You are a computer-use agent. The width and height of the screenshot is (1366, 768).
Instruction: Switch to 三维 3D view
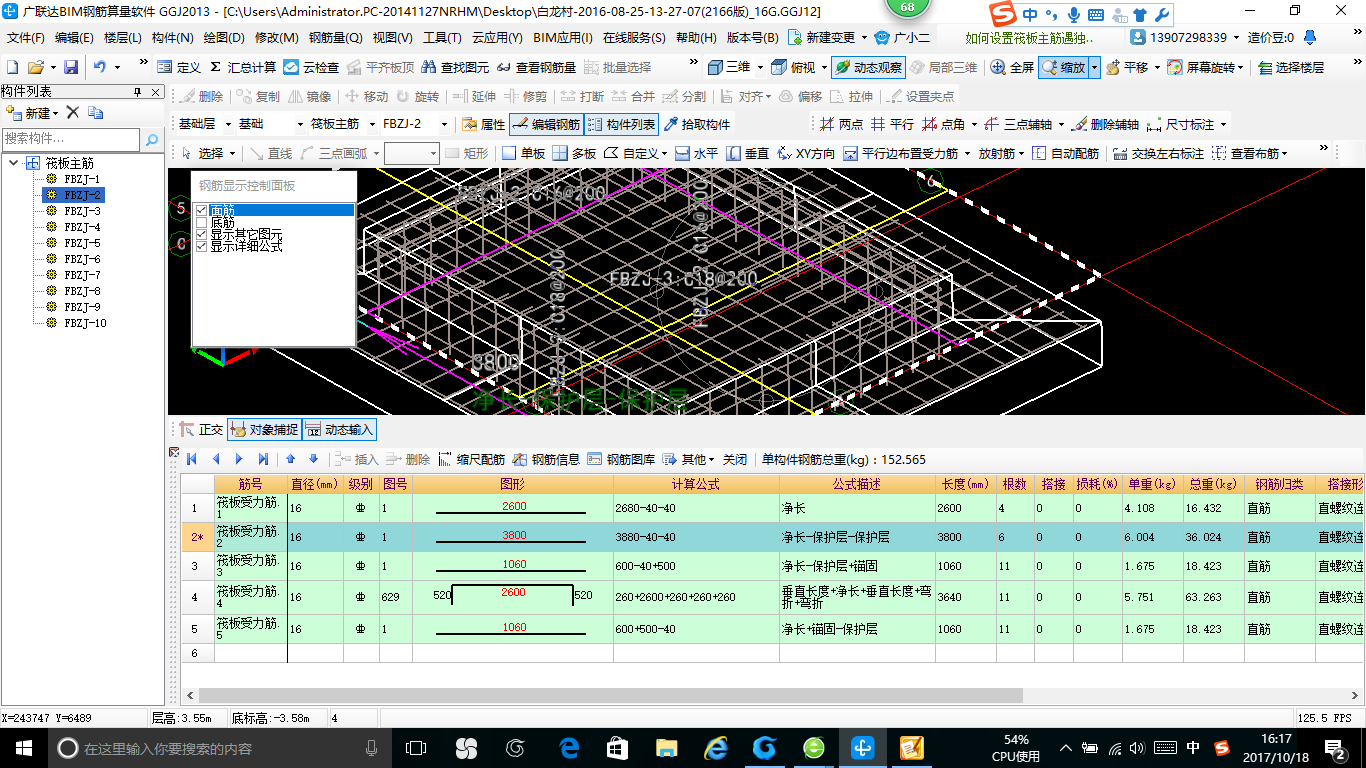point(729,67)
